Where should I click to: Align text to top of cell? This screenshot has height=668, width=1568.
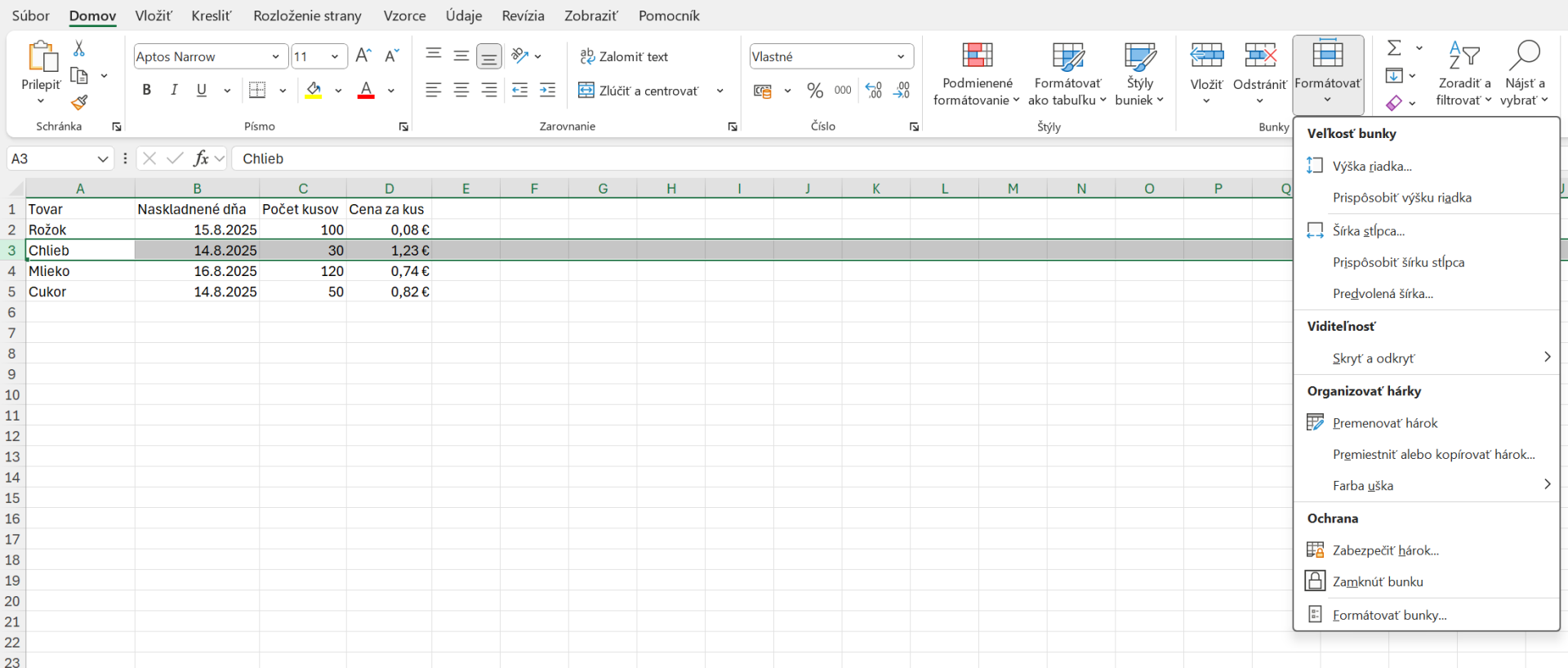click(x=434, y=56)
